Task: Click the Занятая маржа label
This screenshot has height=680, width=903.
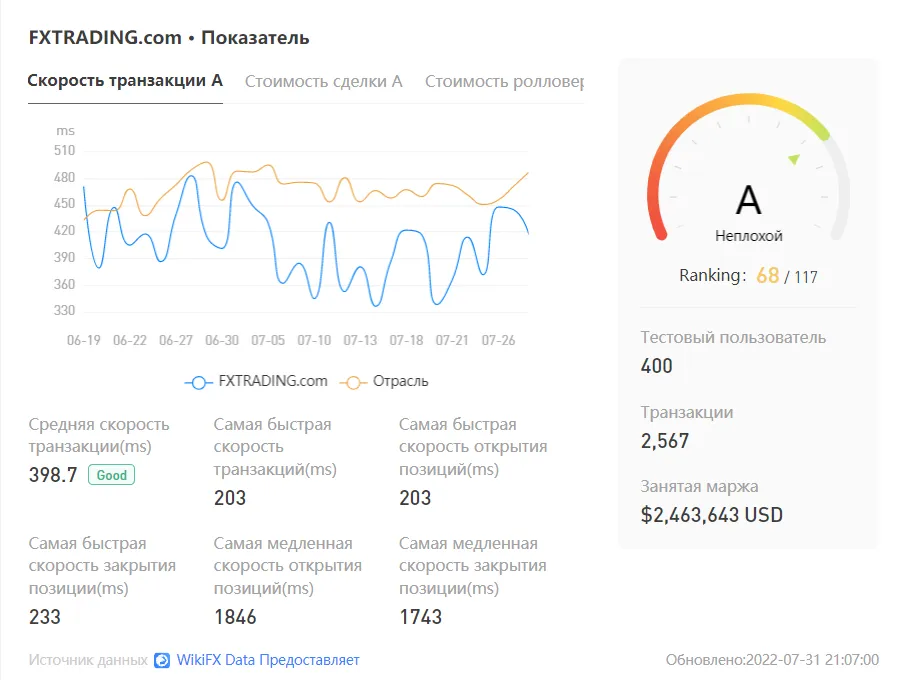Action: (x=700, y=487)
